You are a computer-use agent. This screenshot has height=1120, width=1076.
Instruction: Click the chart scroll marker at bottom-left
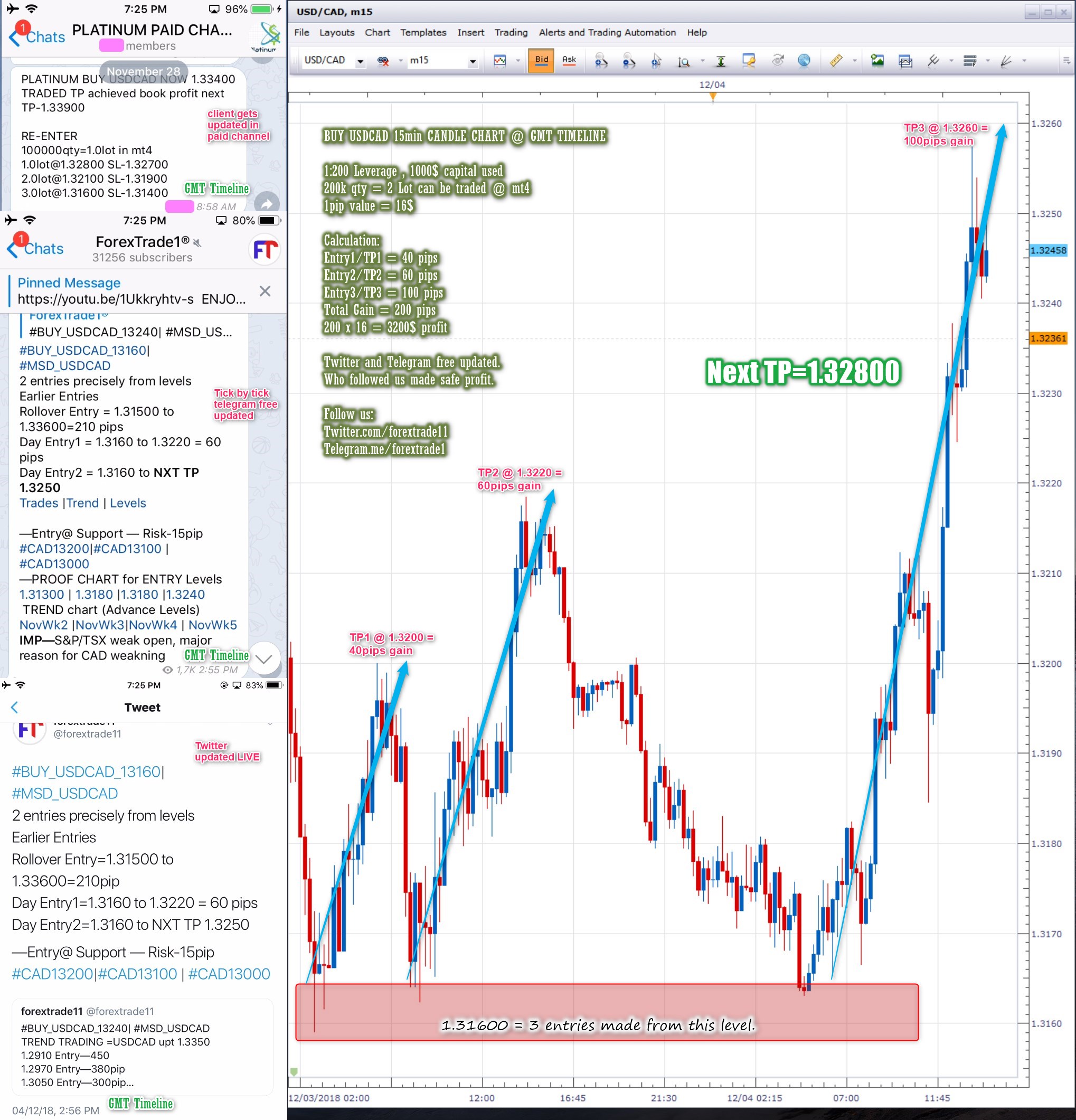coord(294,1071)
